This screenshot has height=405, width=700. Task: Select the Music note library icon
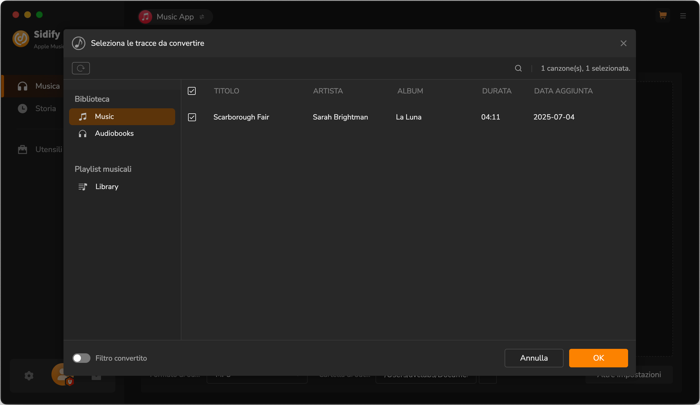[83, 117]
